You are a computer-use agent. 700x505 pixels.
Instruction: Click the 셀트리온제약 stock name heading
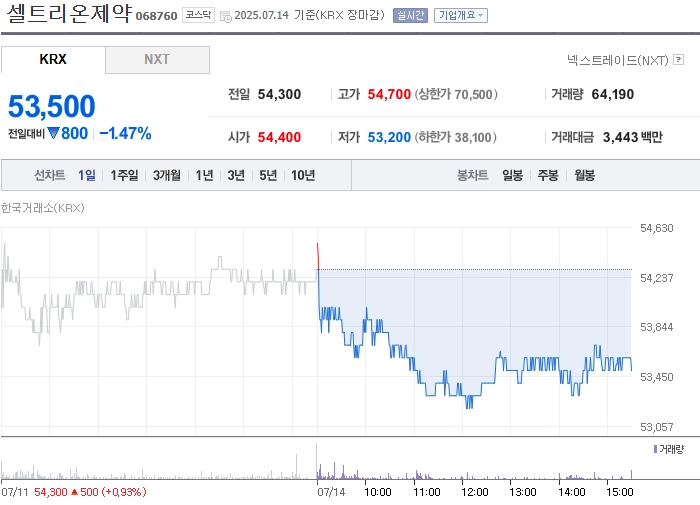coord(69,13)
